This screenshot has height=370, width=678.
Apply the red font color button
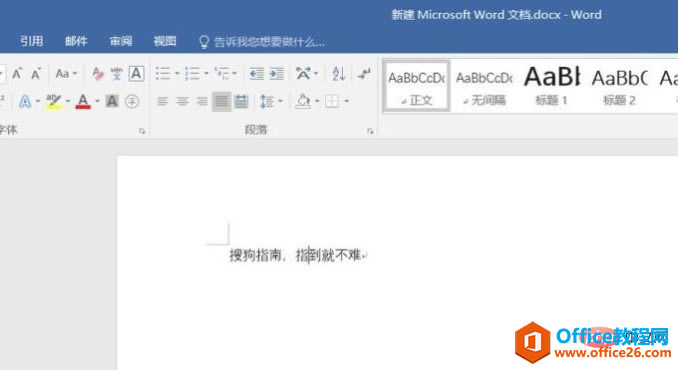click(x=83, y=102)
